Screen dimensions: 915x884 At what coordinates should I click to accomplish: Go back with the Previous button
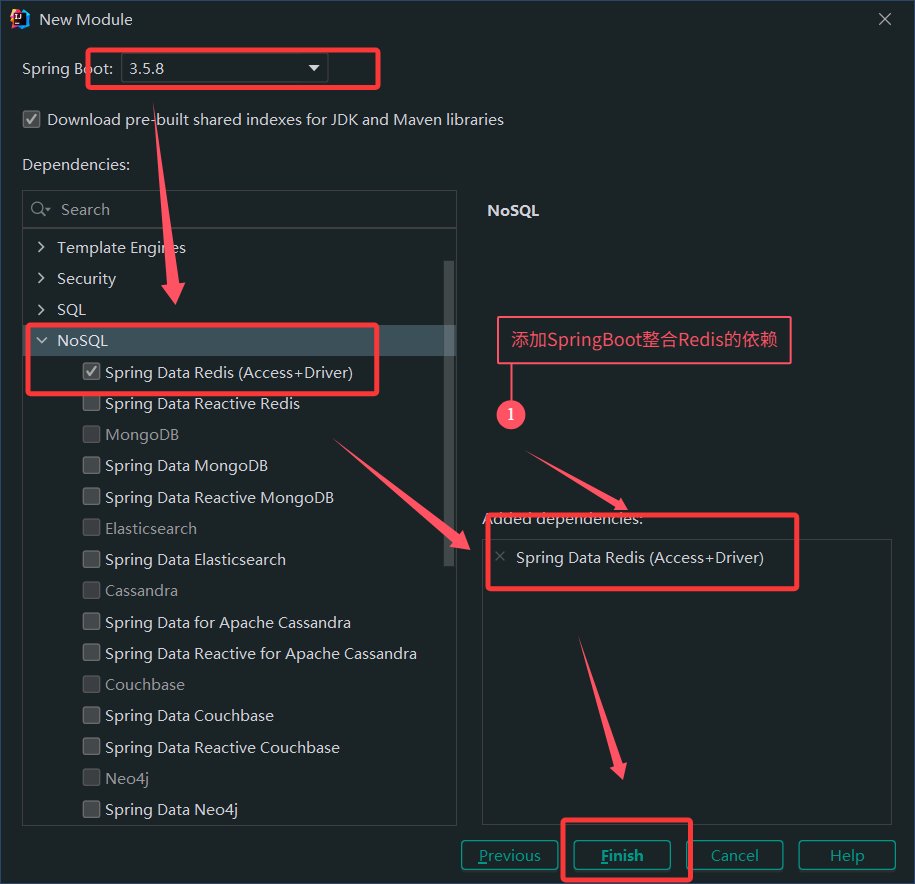coord(509,855)
